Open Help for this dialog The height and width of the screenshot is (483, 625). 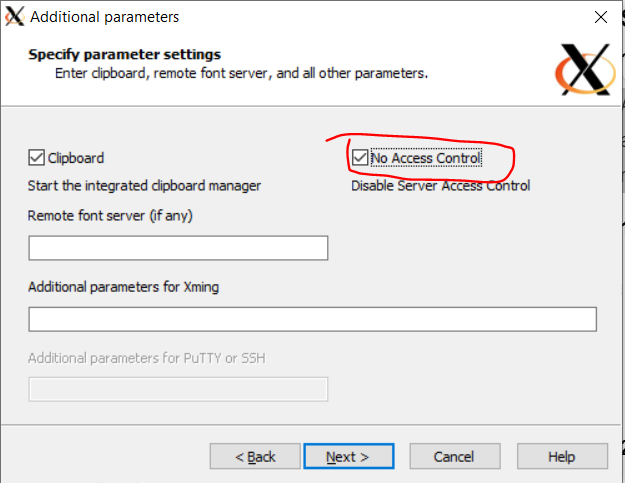coord(561,457)
